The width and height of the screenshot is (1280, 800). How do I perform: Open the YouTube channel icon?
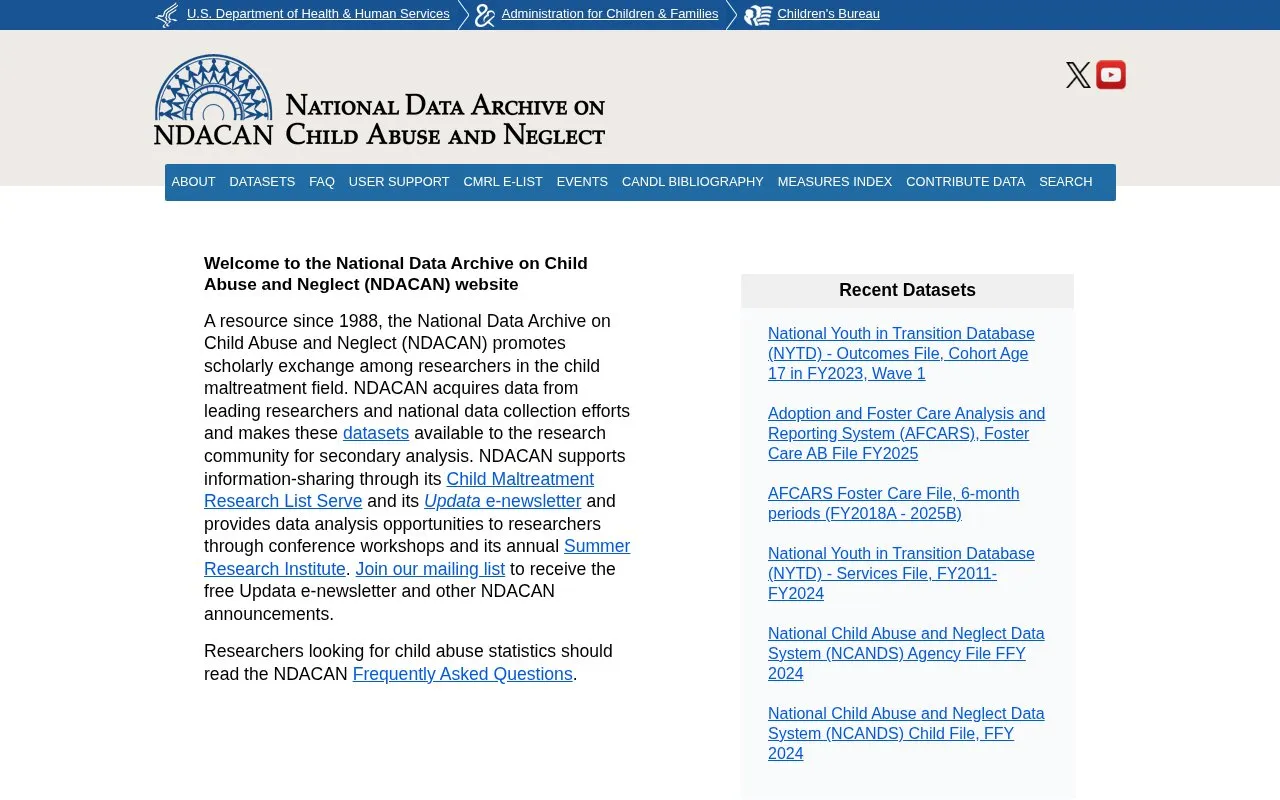click(x=1111, y=75)
